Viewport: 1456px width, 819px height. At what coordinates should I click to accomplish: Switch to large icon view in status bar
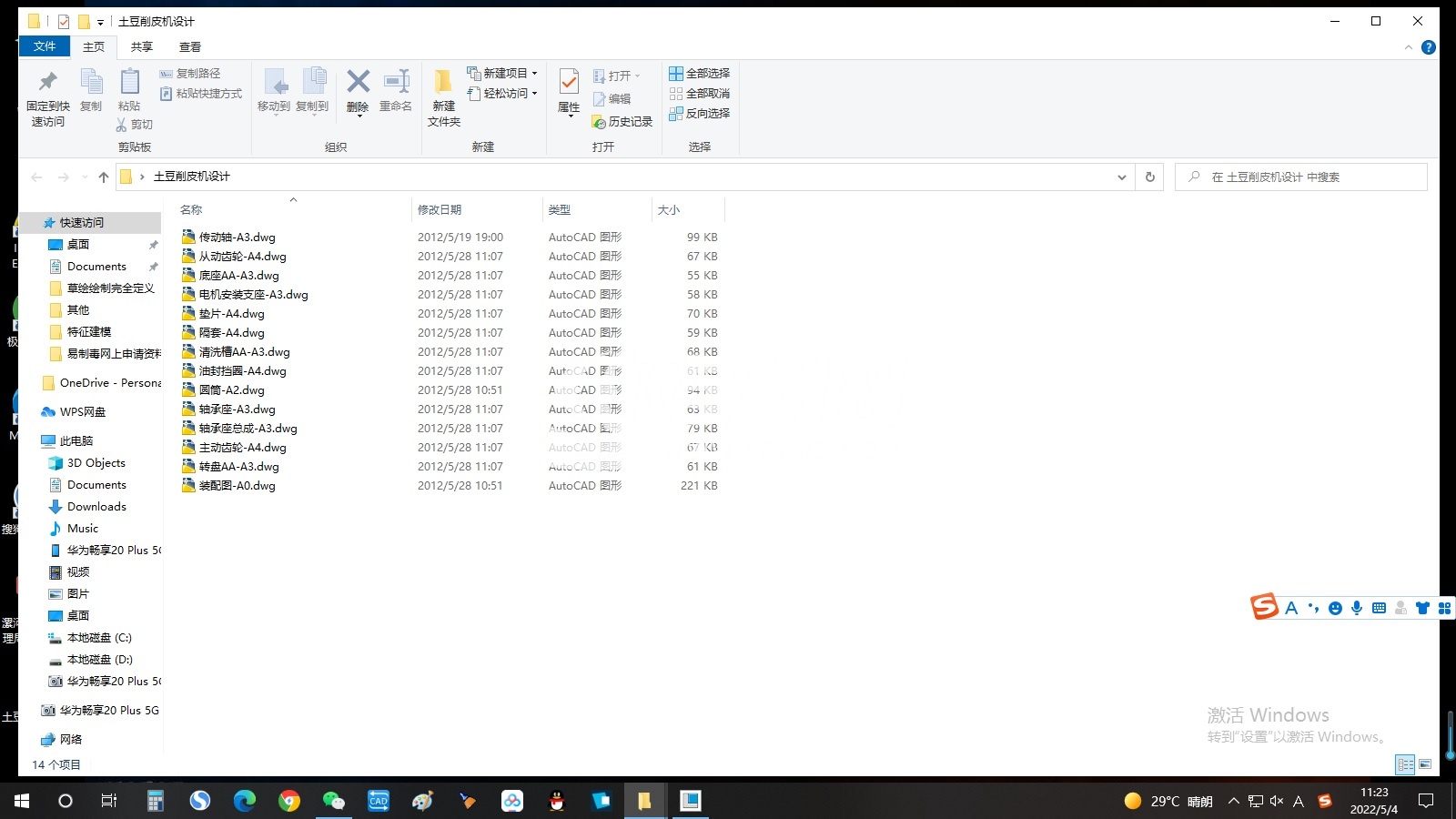click(1425, 764)
